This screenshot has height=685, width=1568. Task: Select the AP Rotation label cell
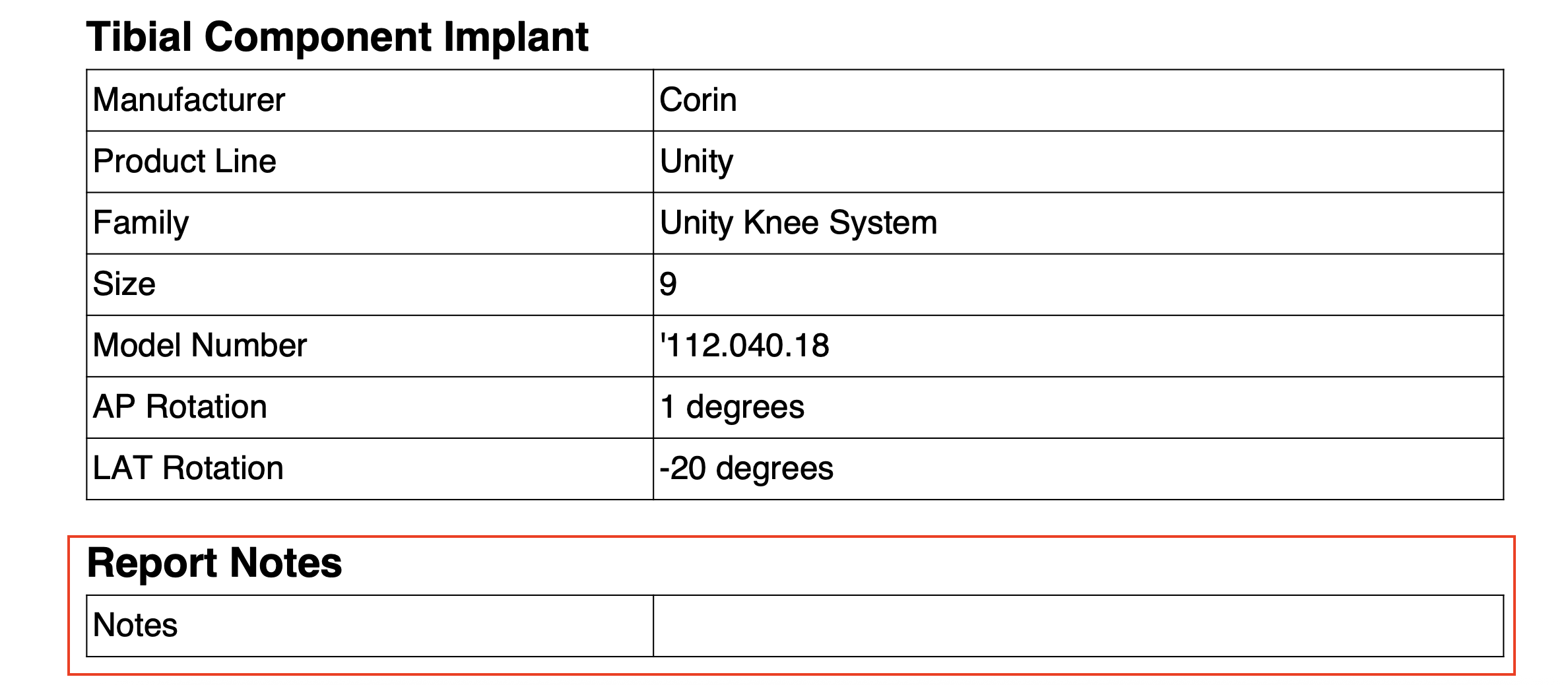[180, 407]
